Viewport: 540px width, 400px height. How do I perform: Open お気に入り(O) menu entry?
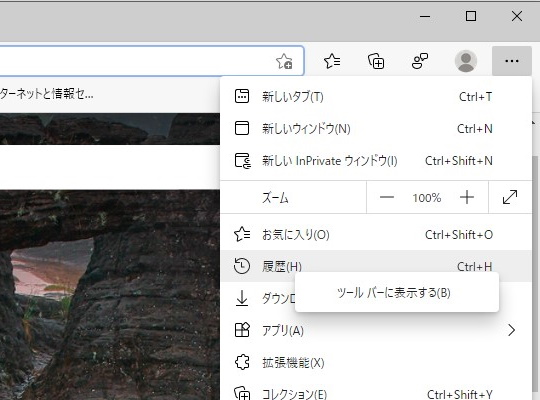(x=376, y=235)
